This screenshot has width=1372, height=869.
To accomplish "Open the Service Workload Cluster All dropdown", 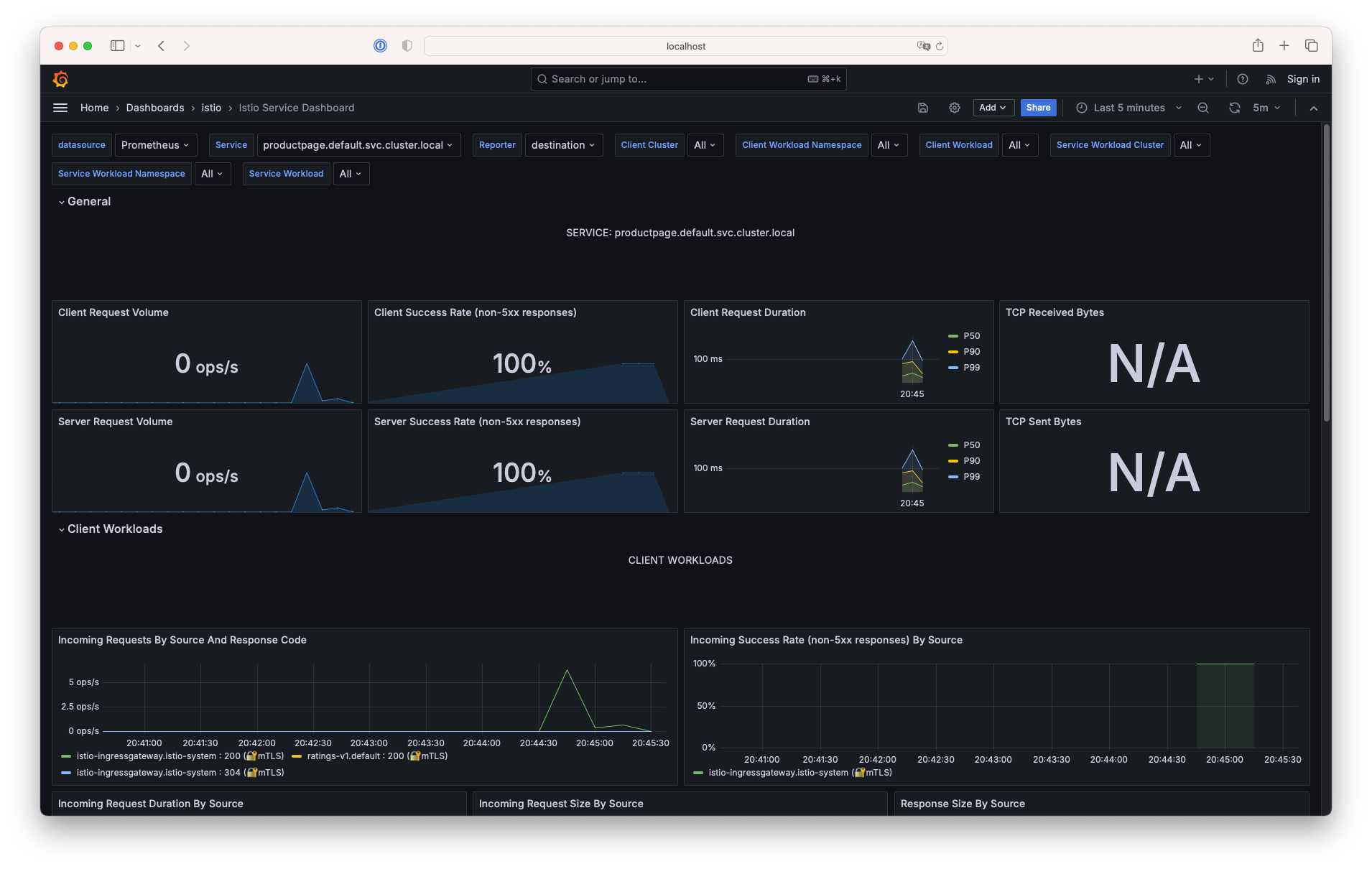I will 1191,145.
